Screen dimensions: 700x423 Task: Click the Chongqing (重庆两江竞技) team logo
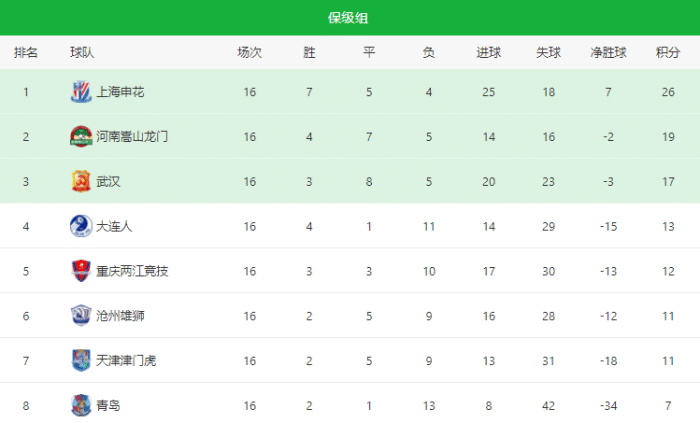pos(80,271)
